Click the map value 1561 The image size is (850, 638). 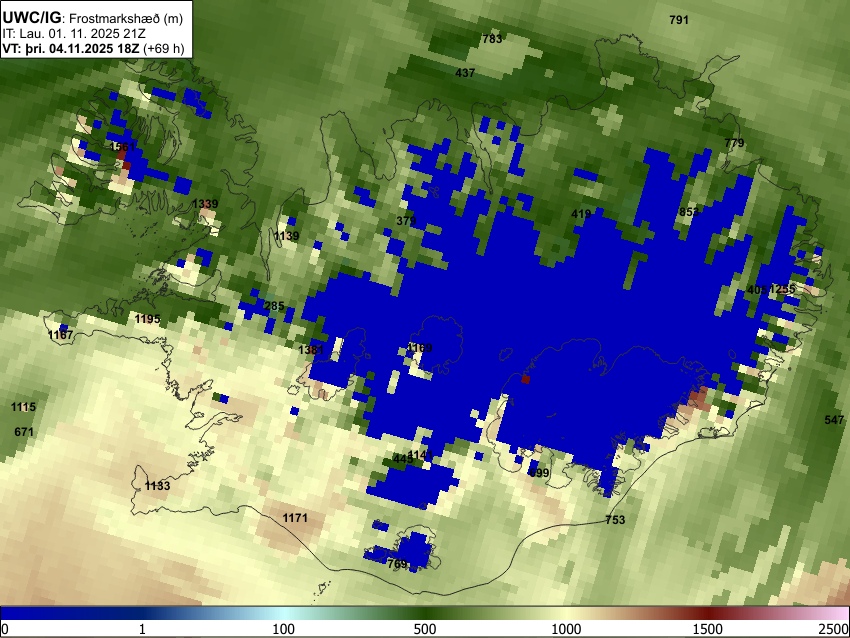tap(122, 147)
